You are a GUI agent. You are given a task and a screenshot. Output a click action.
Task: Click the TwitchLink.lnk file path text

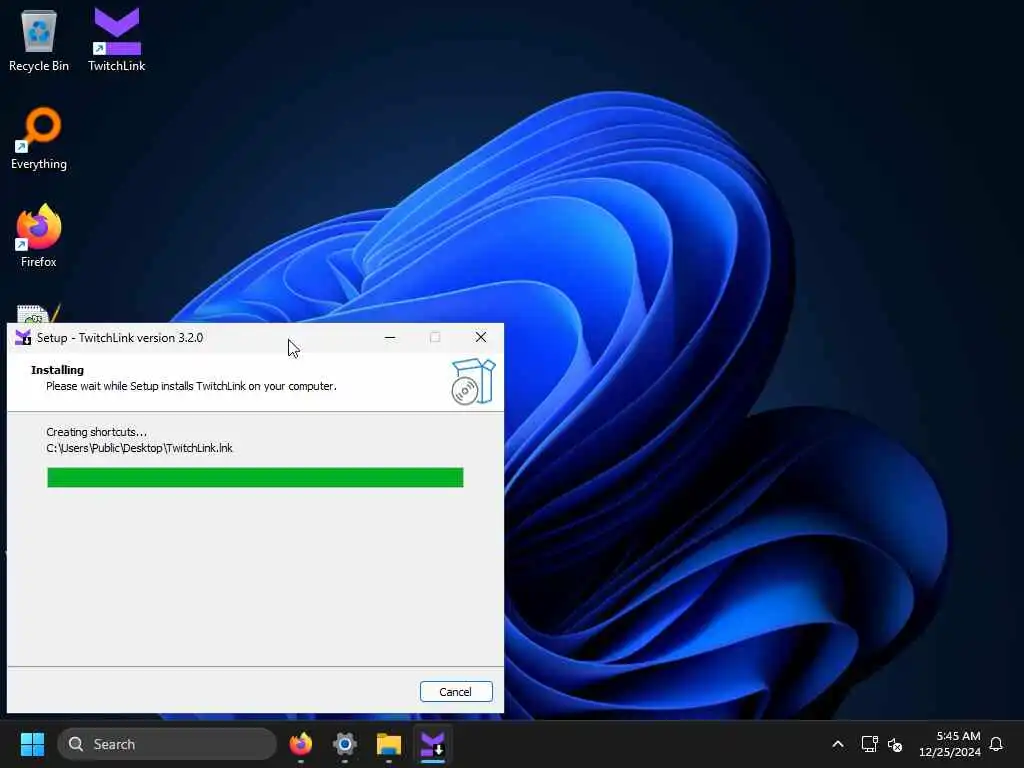click(x=139, y=448)
